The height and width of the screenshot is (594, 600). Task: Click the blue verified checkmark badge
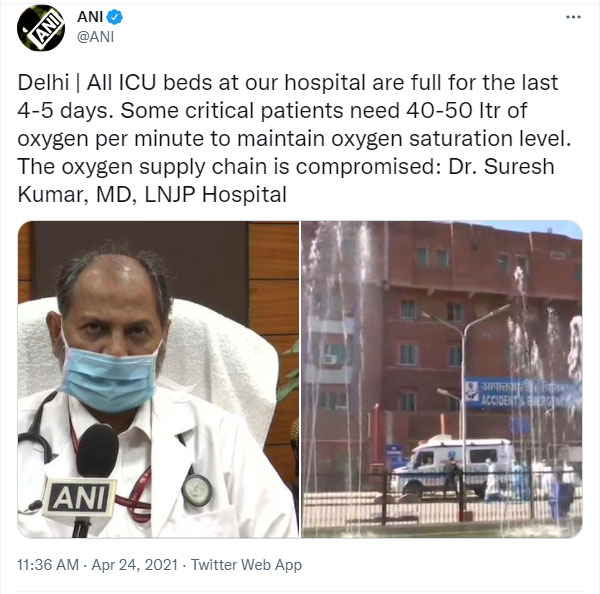(x=114, y=17)
